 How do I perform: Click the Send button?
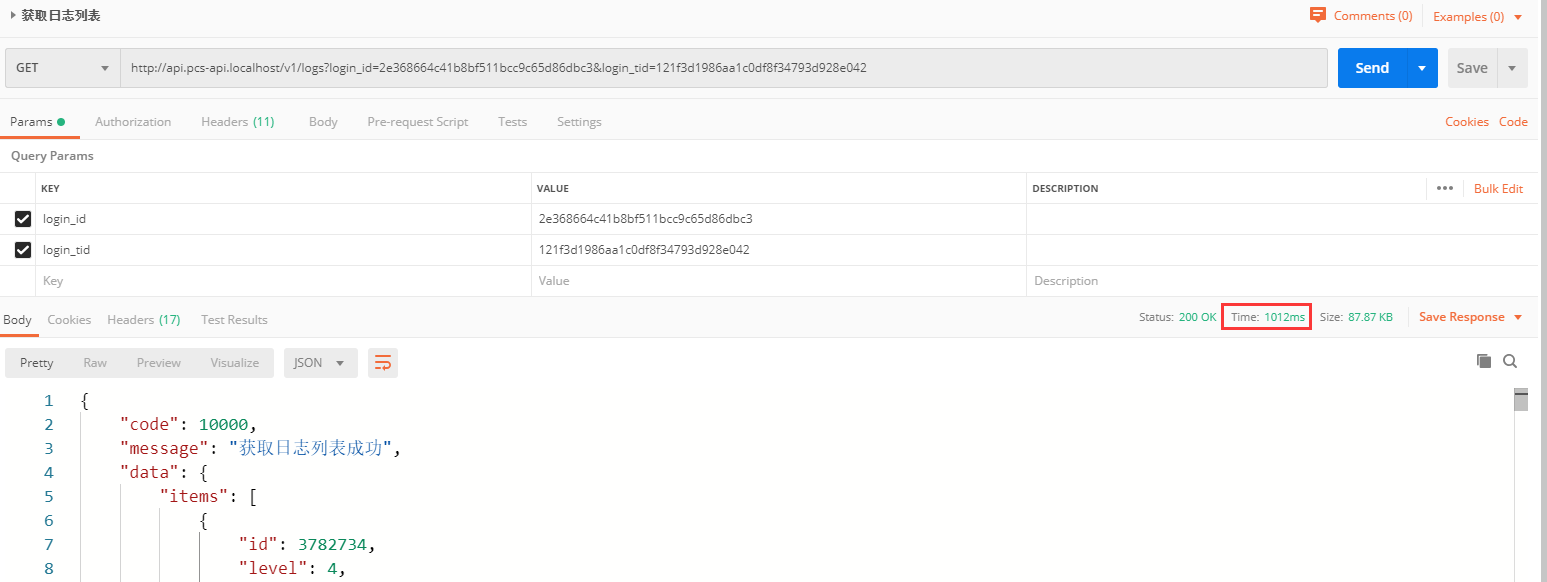tap(1372, 68)
